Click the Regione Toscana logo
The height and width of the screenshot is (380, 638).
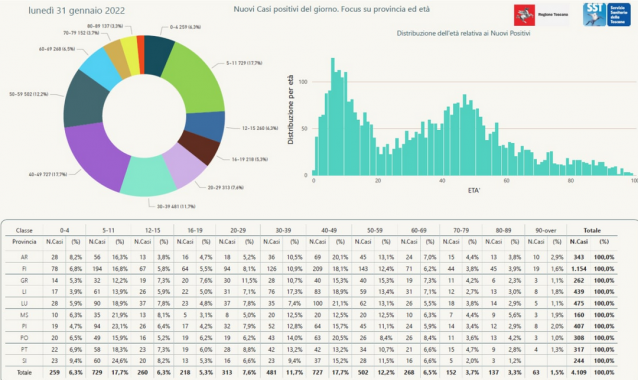541,15
